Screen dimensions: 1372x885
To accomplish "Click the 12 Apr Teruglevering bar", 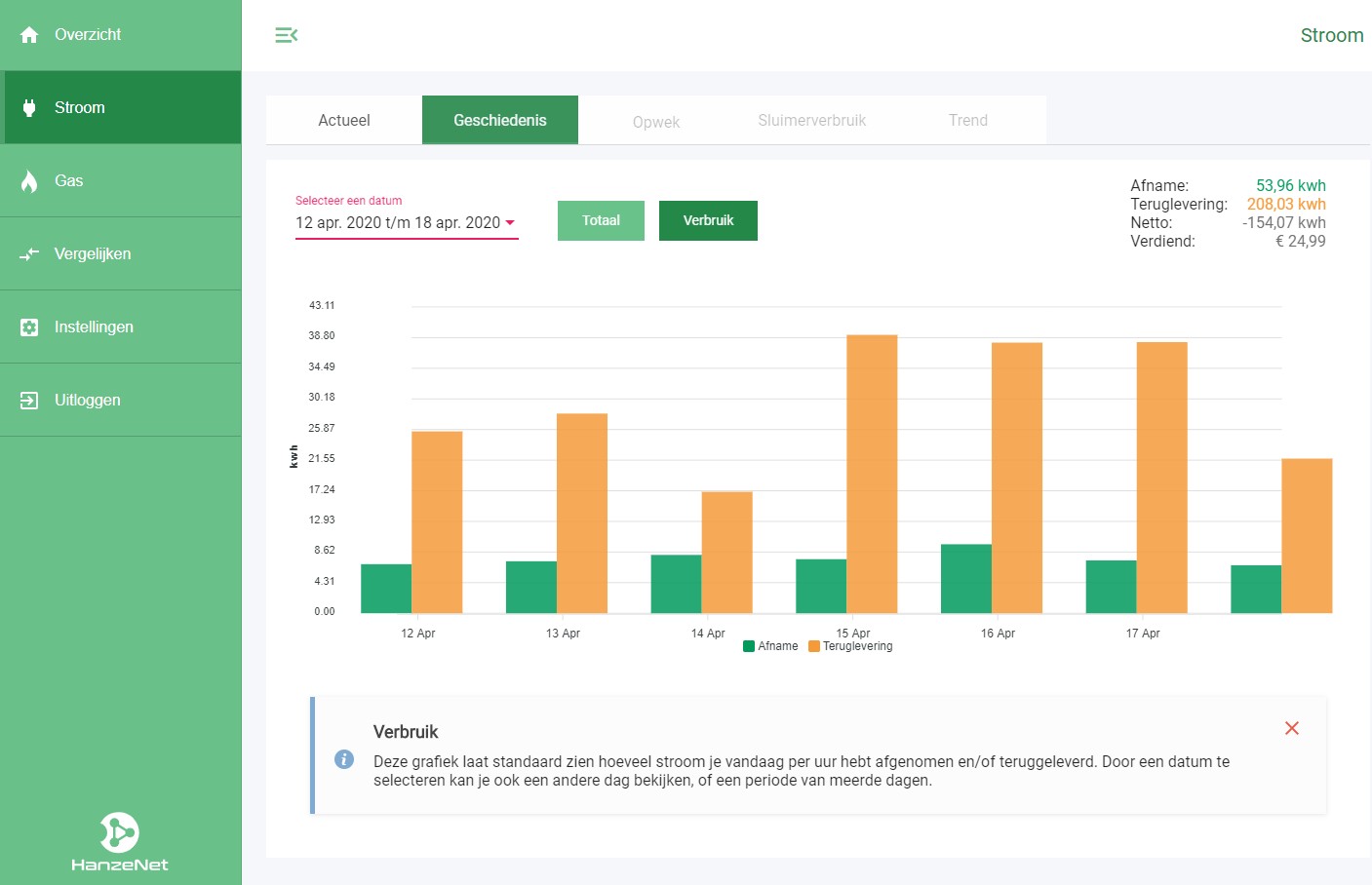I will click(437, 522).
